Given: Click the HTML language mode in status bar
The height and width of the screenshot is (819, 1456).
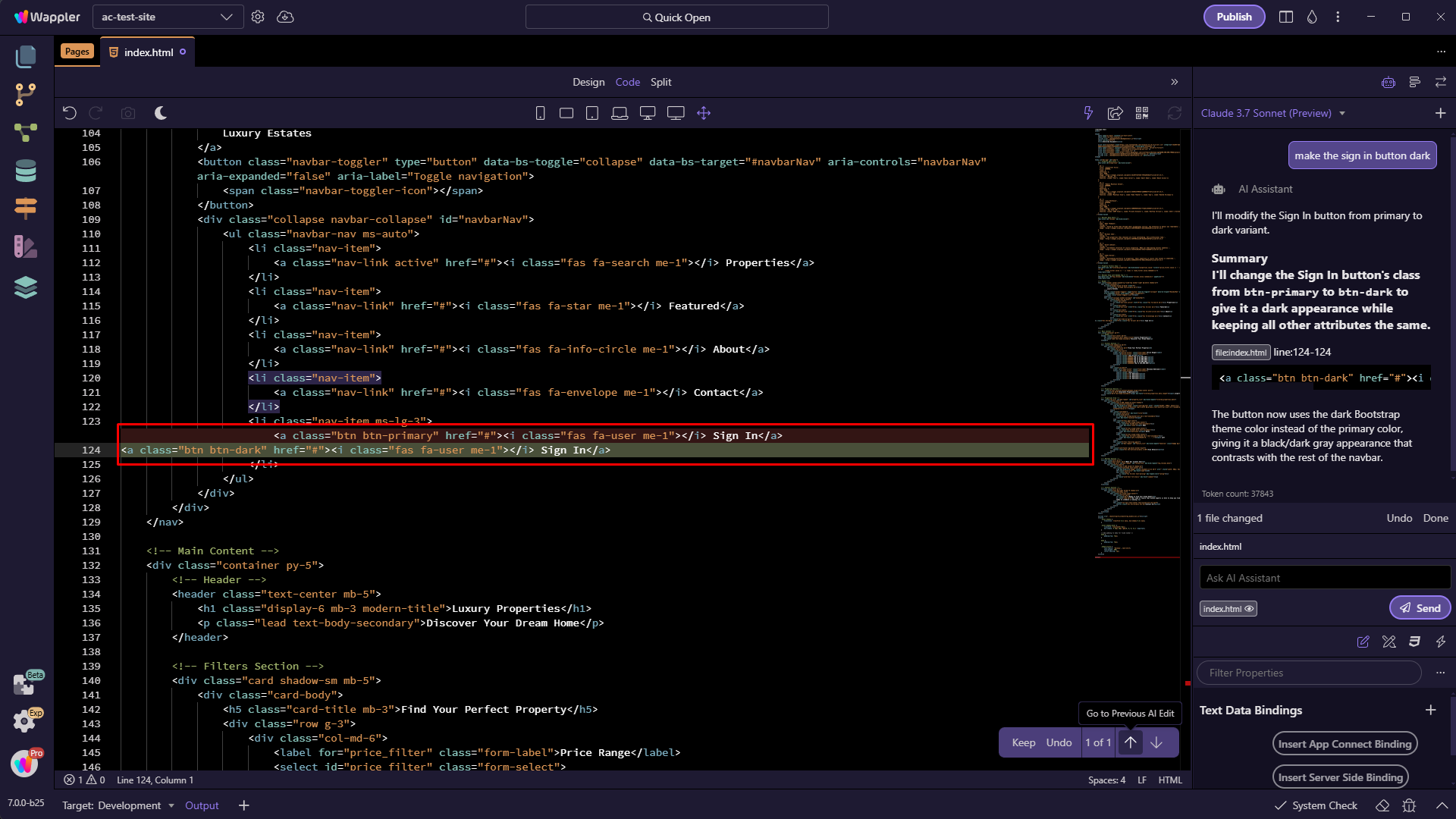Looking at the screenshot, I should [x=1170, y=780].
